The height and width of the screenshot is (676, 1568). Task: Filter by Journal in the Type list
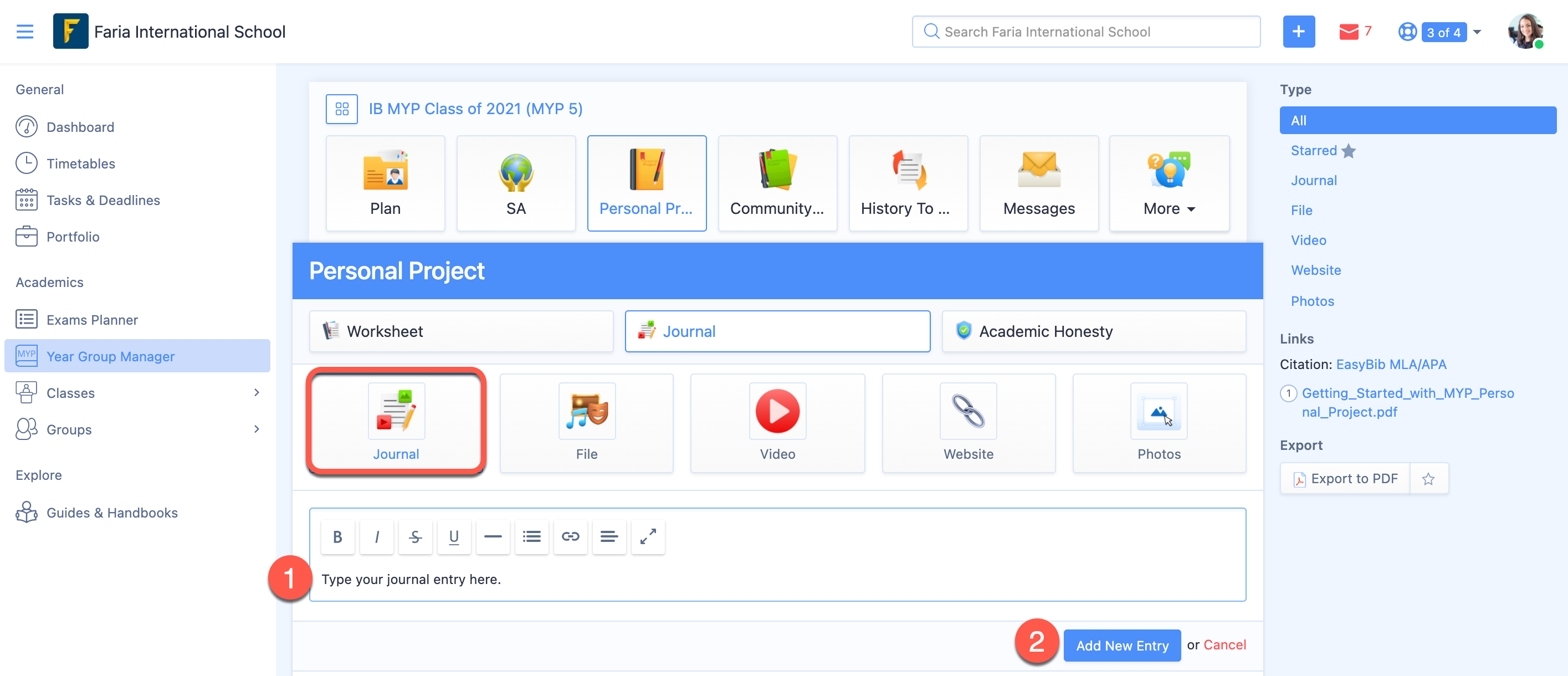[1314, 180]
